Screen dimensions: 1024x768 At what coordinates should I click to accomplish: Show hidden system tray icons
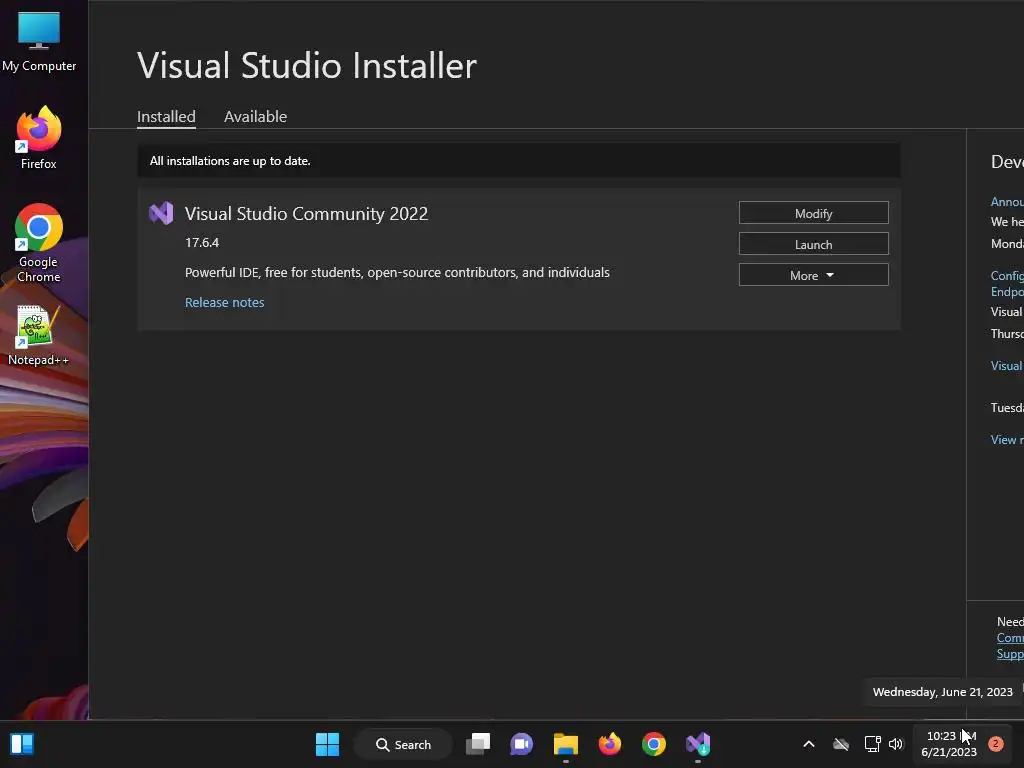(808, 744)
